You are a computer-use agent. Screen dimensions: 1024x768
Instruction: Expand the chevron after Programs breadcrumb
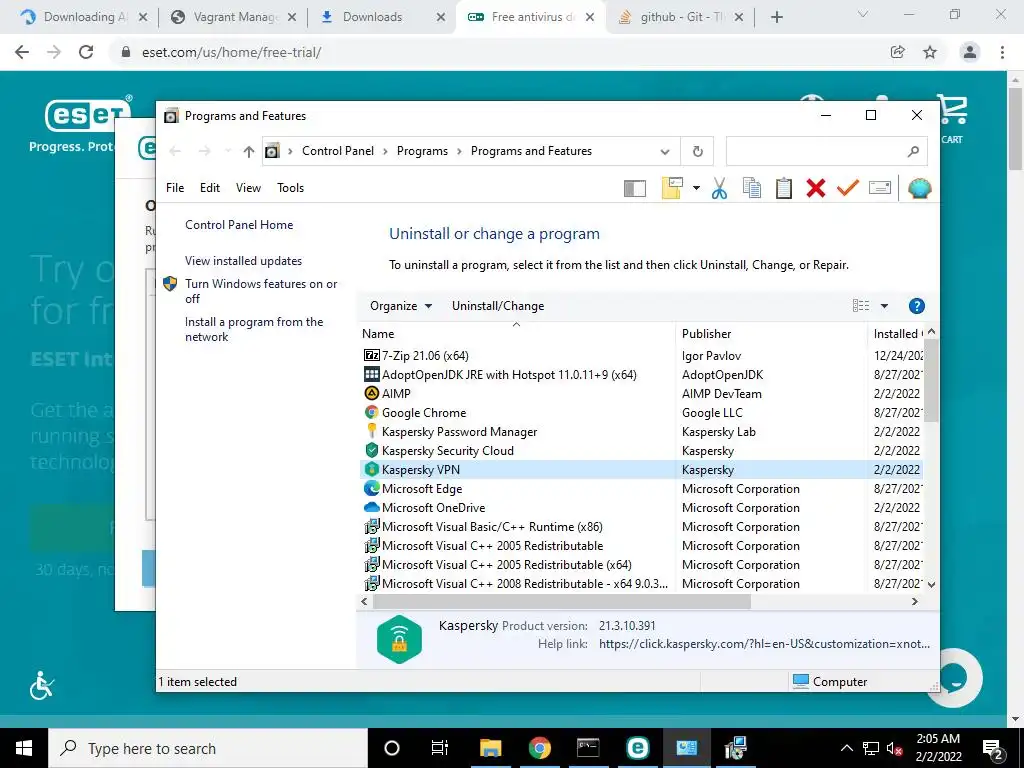459,152
